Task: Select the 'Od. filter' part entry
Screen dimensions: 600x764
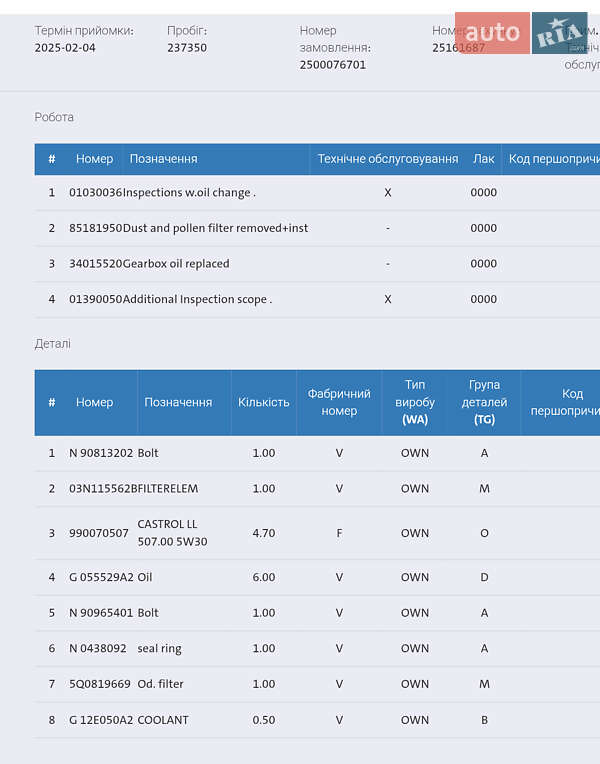Action: 160,684
